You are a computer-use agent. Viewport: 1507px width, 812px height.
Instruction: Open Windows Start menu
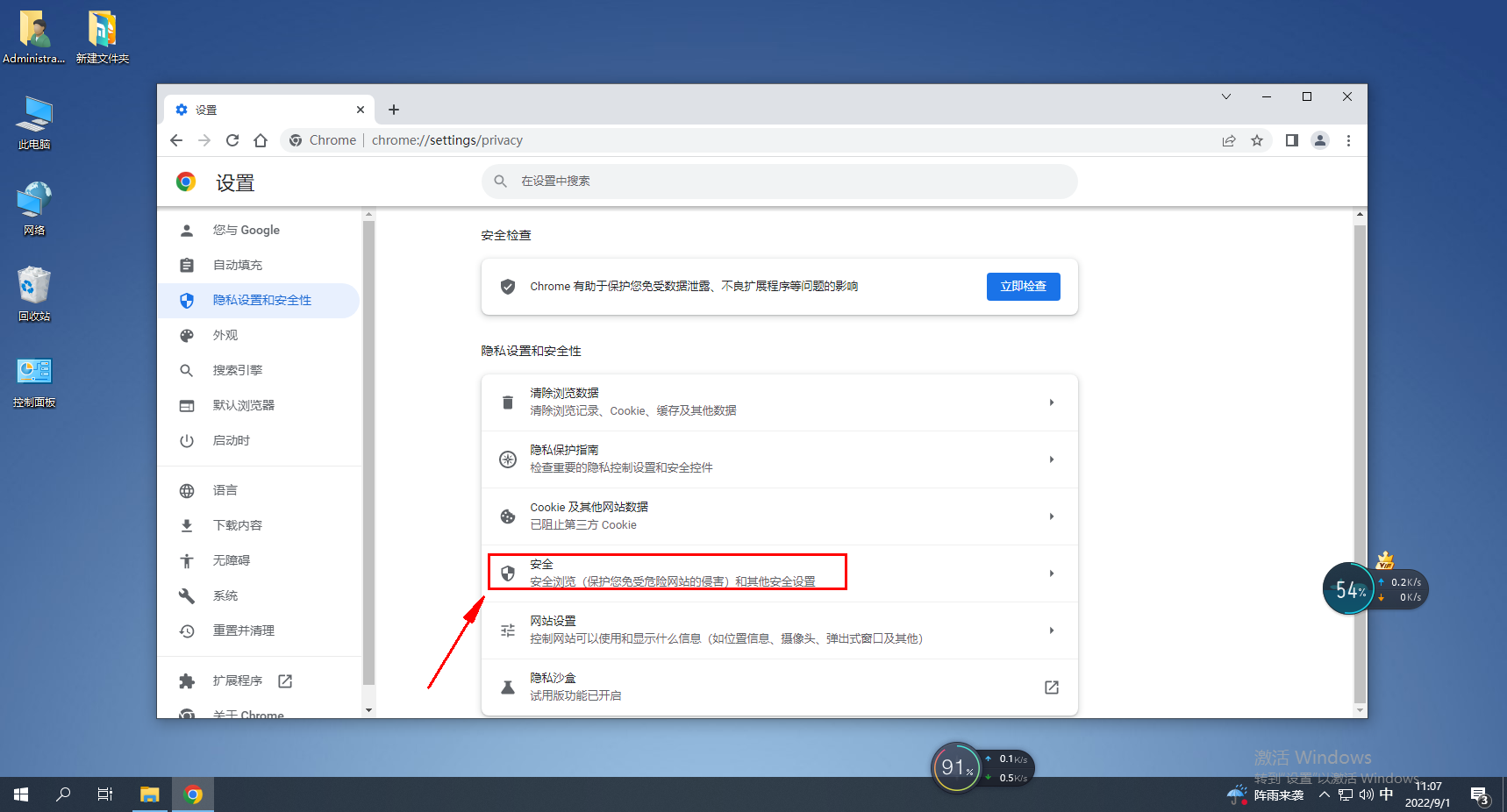click(x=21, y=794)
